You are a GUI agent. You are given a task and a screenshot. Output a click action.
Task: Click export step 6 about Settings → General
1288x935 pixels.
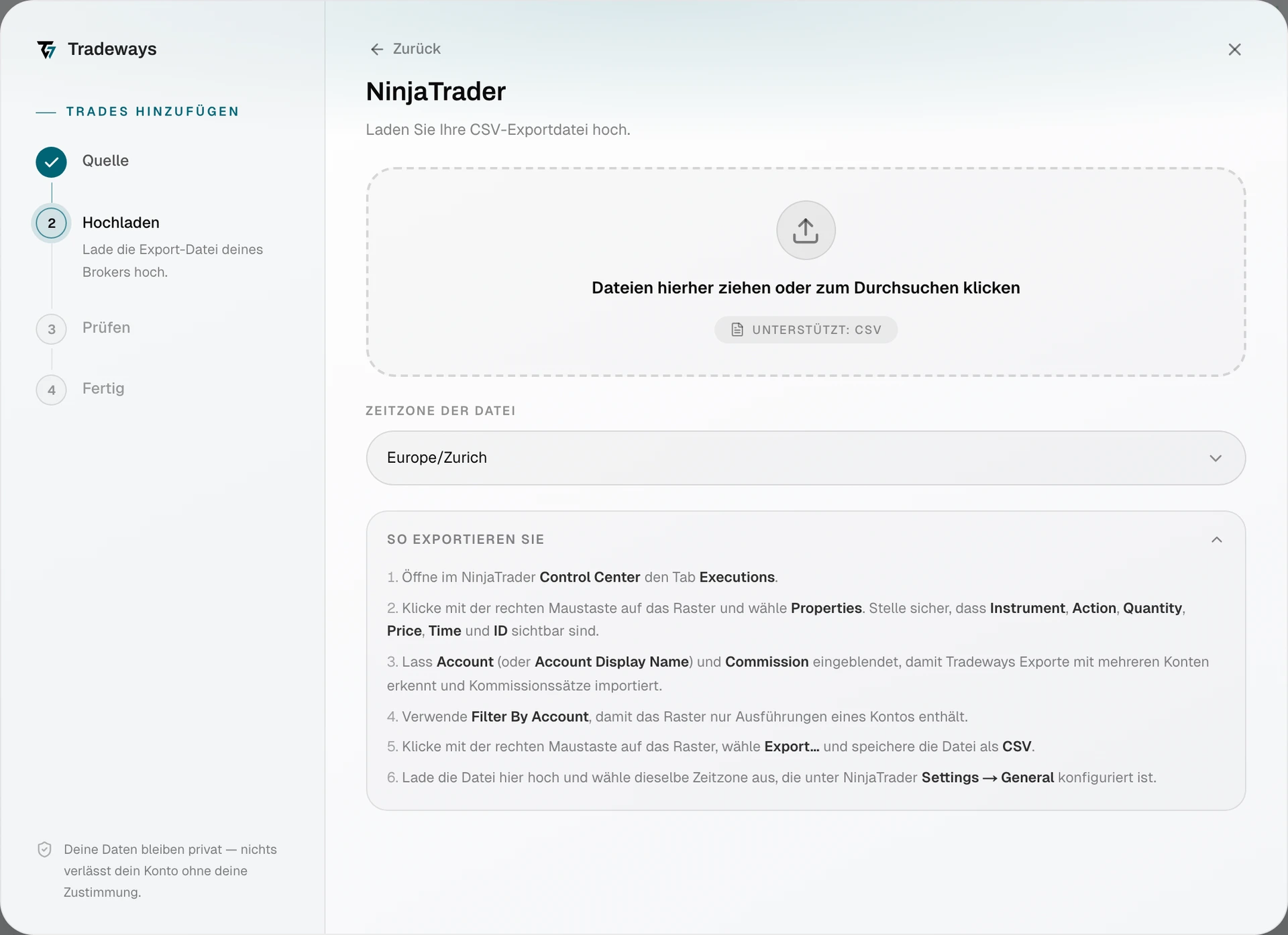point(771,778)
